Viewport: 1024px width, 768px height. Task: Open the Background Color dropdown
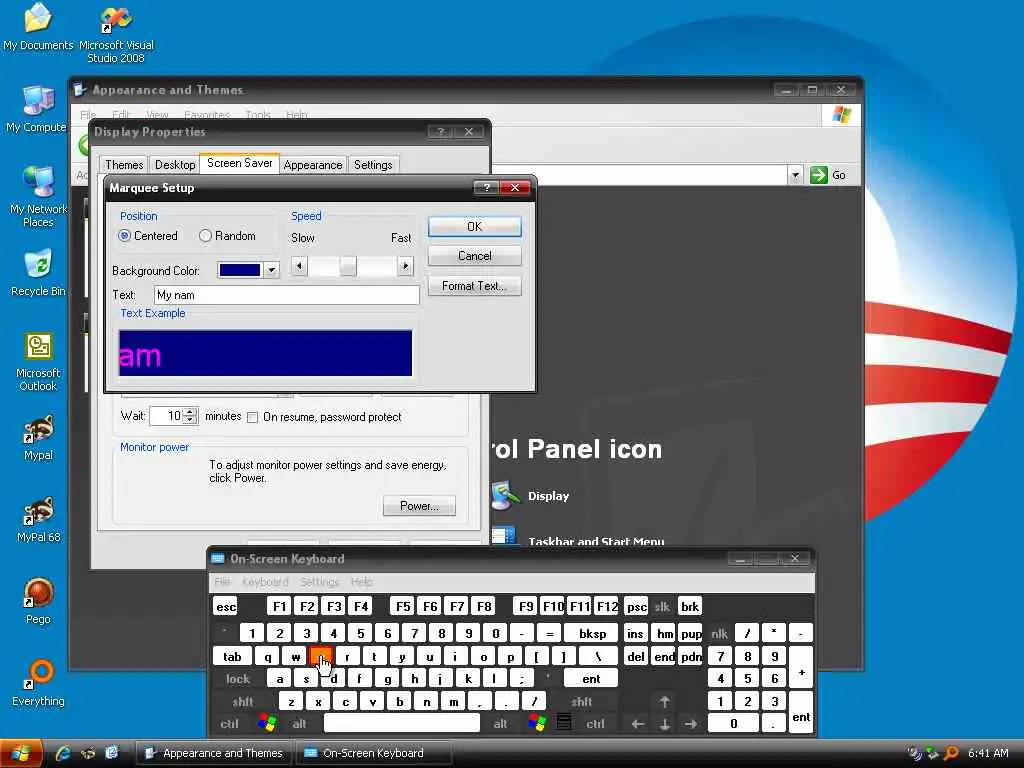pos(272,270)
